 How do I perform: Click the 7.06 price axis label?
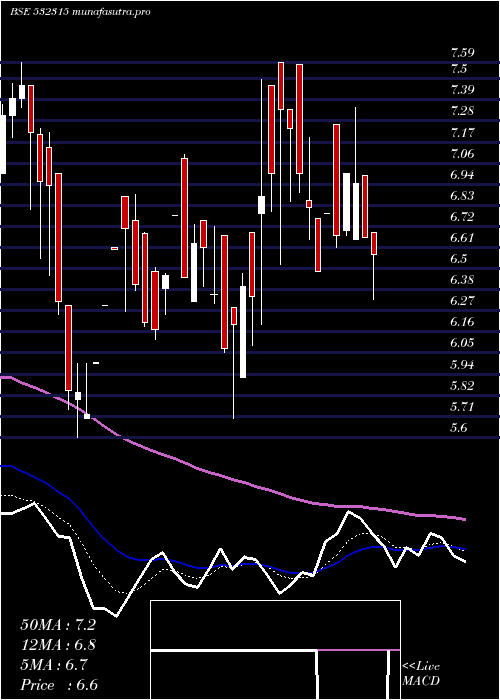click(462, 154)
